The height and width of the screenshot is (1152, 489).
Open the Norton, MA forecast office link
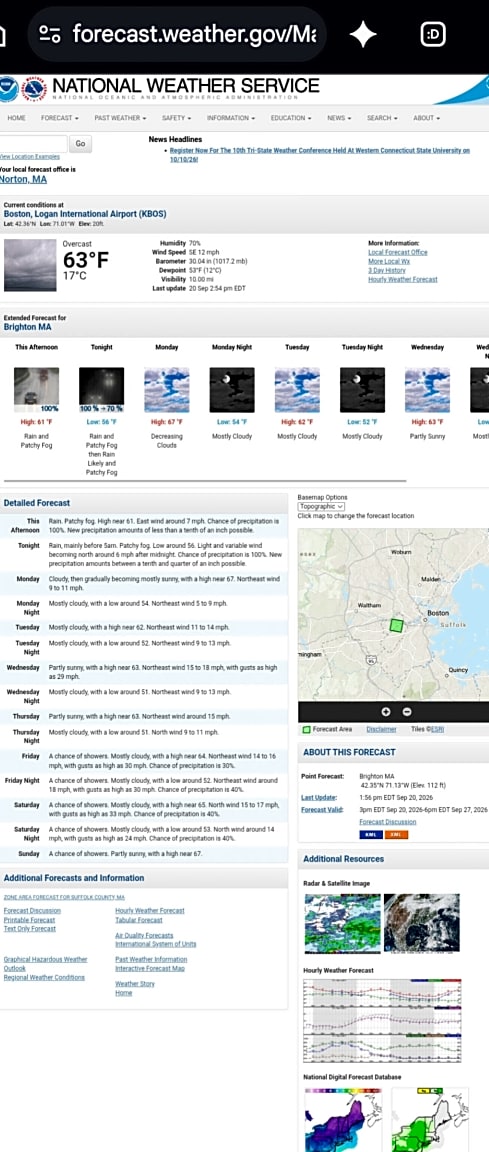coord(23,179)
